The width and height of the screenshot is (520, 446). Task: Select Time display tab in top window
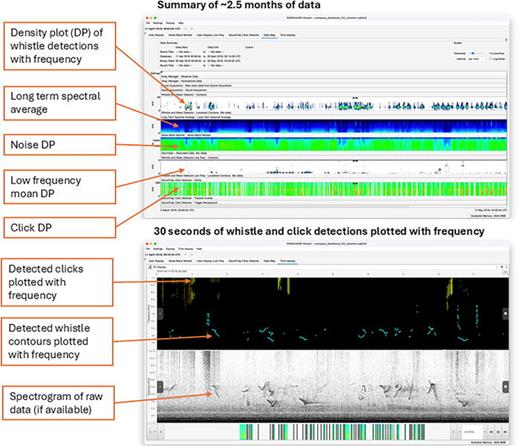[x=288, y=35]
